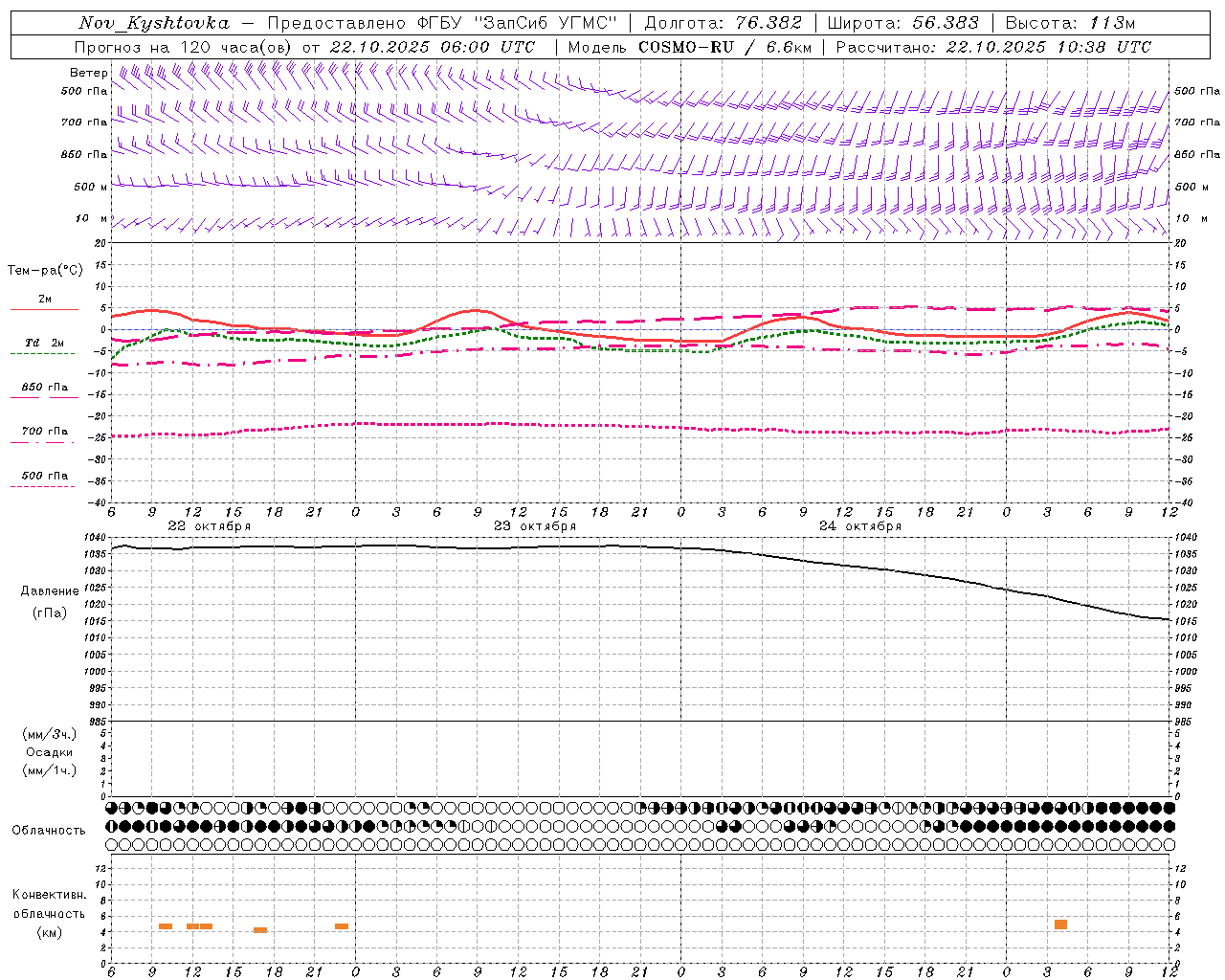The height and width of the screenshot is (980, 1225).
Task: Click 'Рассчитано: 22.10.2025 10:38 UTC' timestamp
Action: tap(993, 47)
